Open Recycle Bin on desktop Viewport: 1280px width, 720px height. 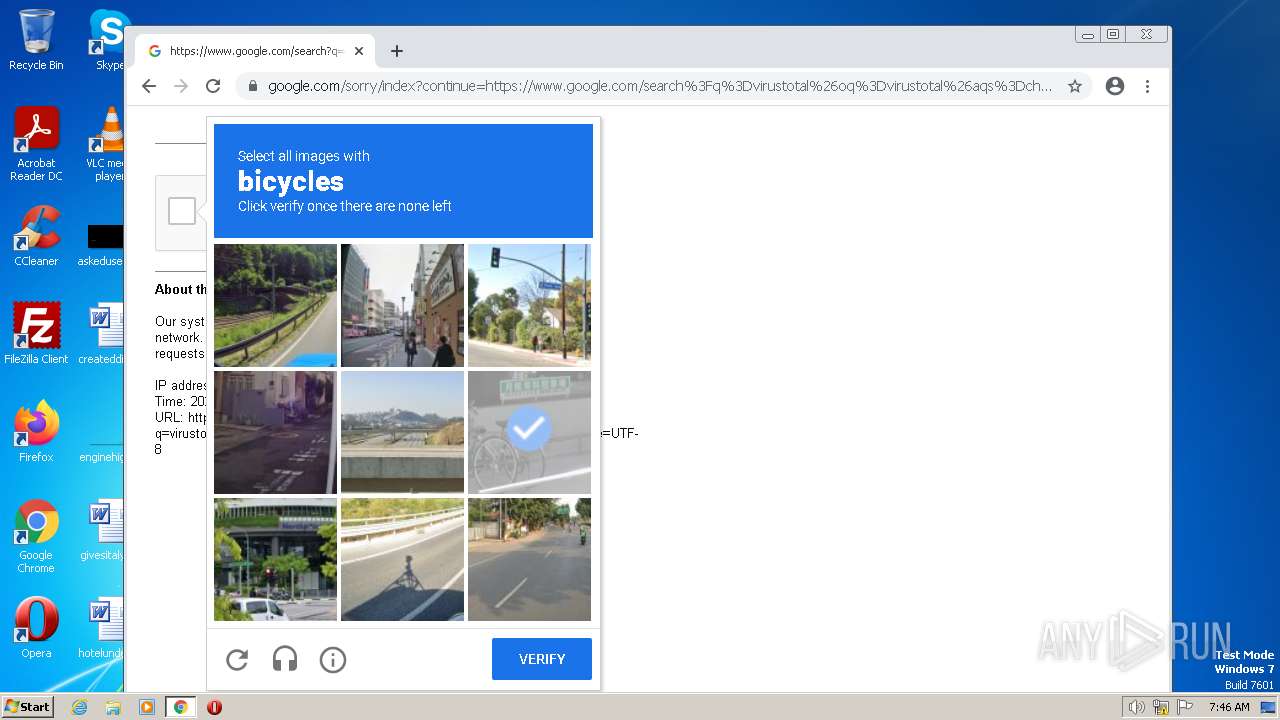point(36,40)
